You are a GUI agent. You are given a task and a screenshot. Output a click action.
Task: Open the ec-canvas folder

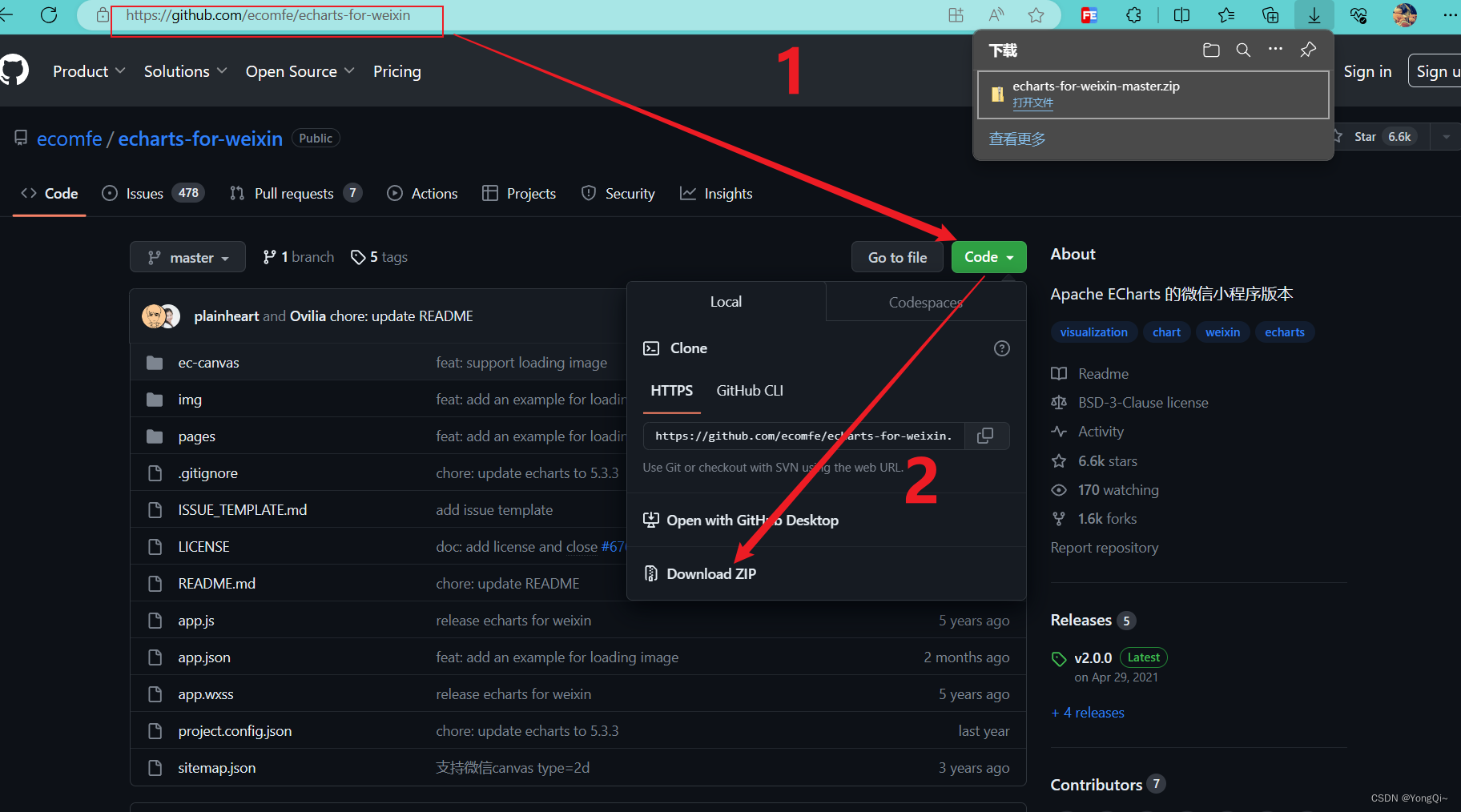tap(208, 363)
